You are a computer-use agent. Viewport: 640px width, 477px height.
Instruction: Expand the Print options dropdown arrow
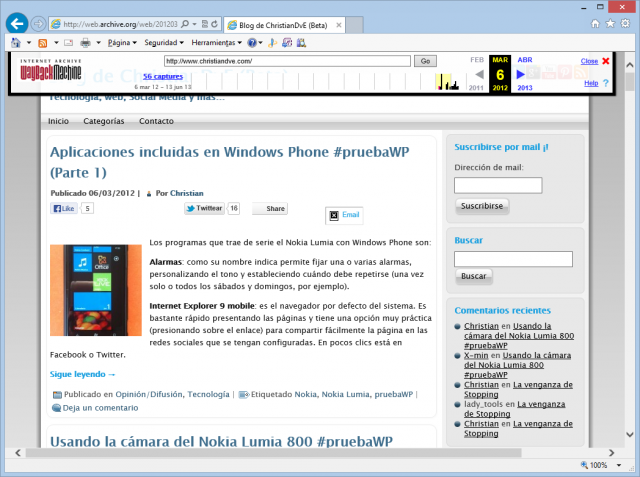pos(98,42)
